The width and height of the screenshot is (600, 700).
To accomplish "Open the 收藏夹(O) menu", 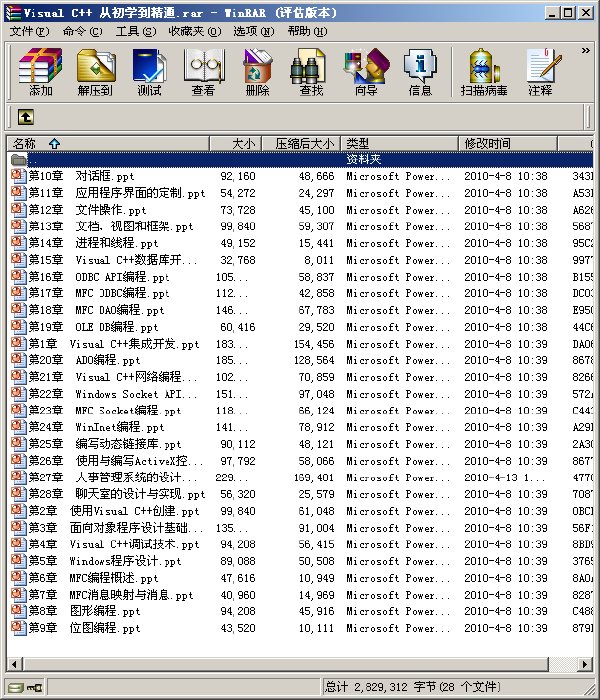I will click(195, 32).
